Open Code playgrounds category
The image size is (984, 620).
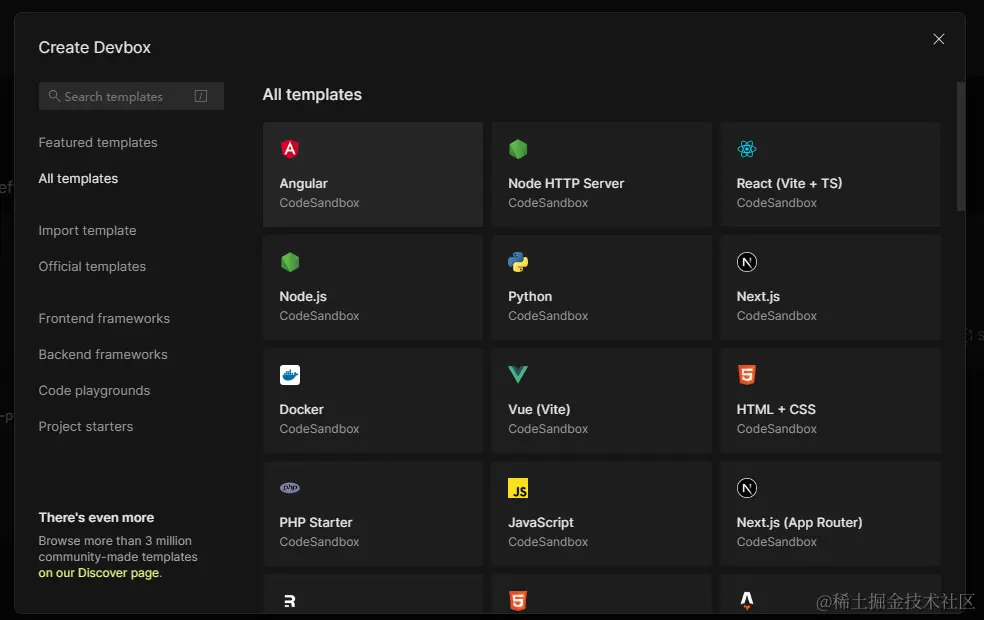94,390
